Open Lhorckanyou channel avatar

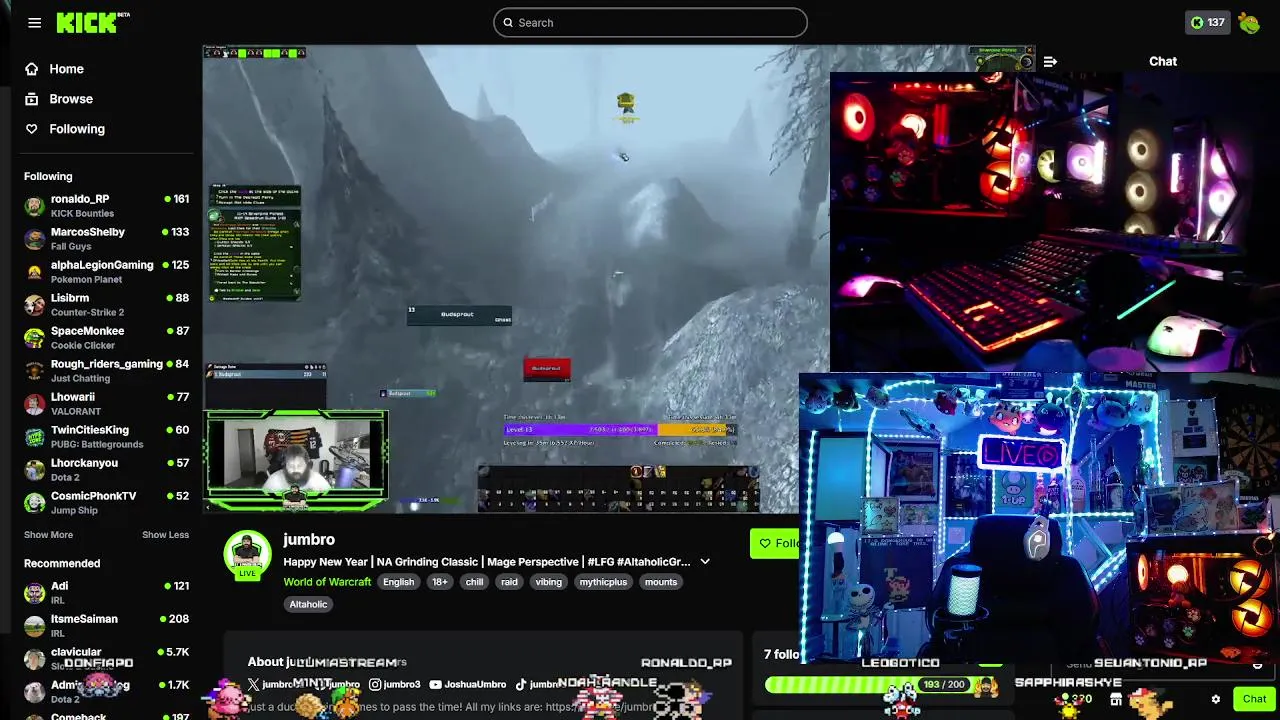point(35,470)
